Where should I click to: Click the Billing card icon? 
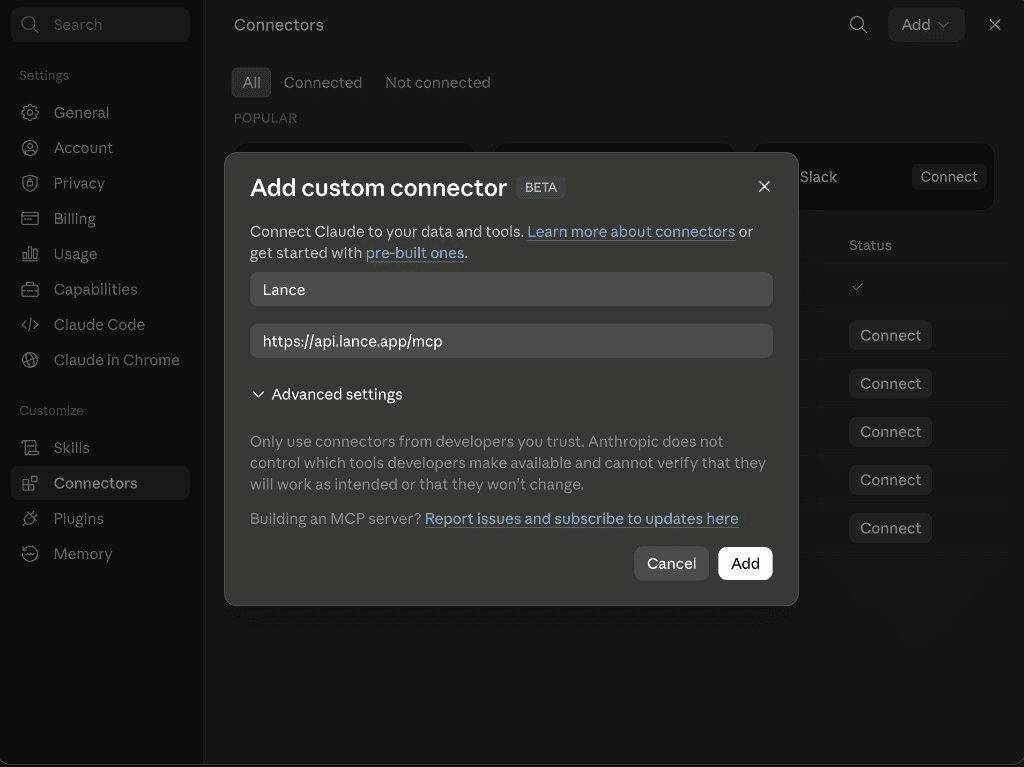click(x=30, y=218)
